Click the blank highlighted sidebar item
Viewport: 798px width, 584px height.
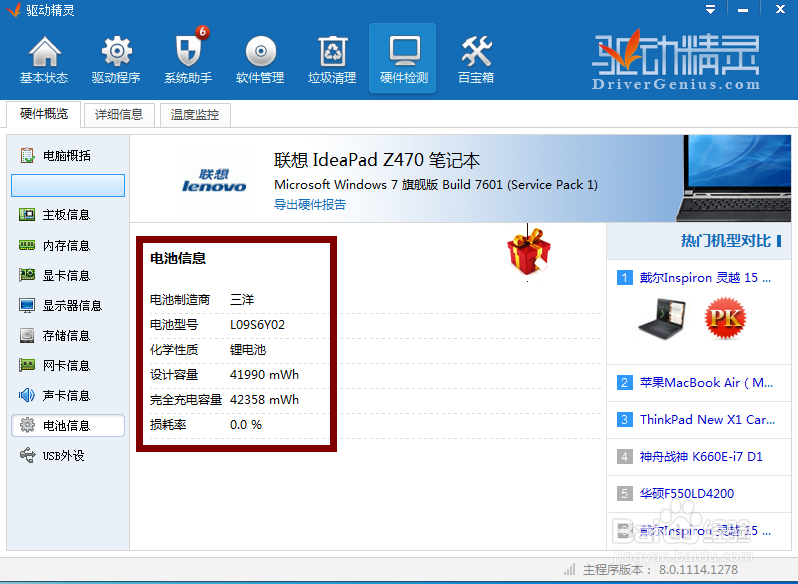point(68,185)
